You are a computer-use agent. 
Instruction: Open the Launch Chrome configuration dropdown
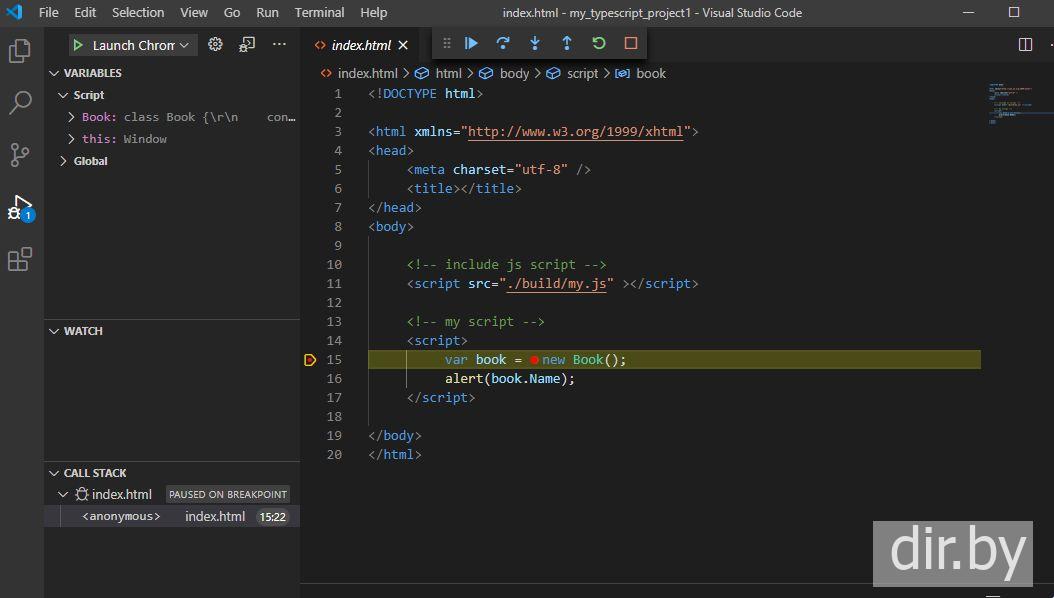tap(134, 45)
